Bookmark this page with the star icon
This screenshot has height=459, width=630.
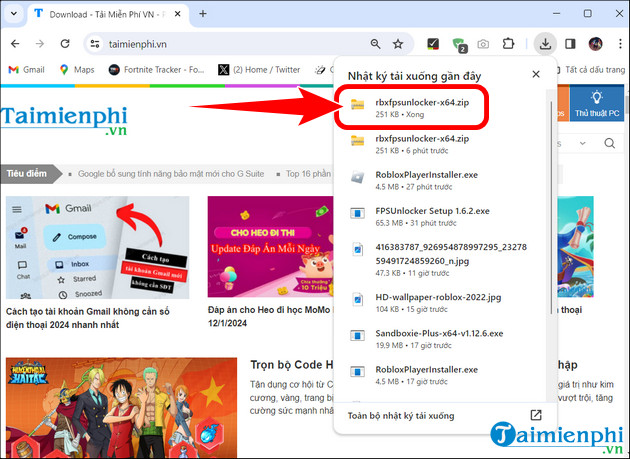398,44
